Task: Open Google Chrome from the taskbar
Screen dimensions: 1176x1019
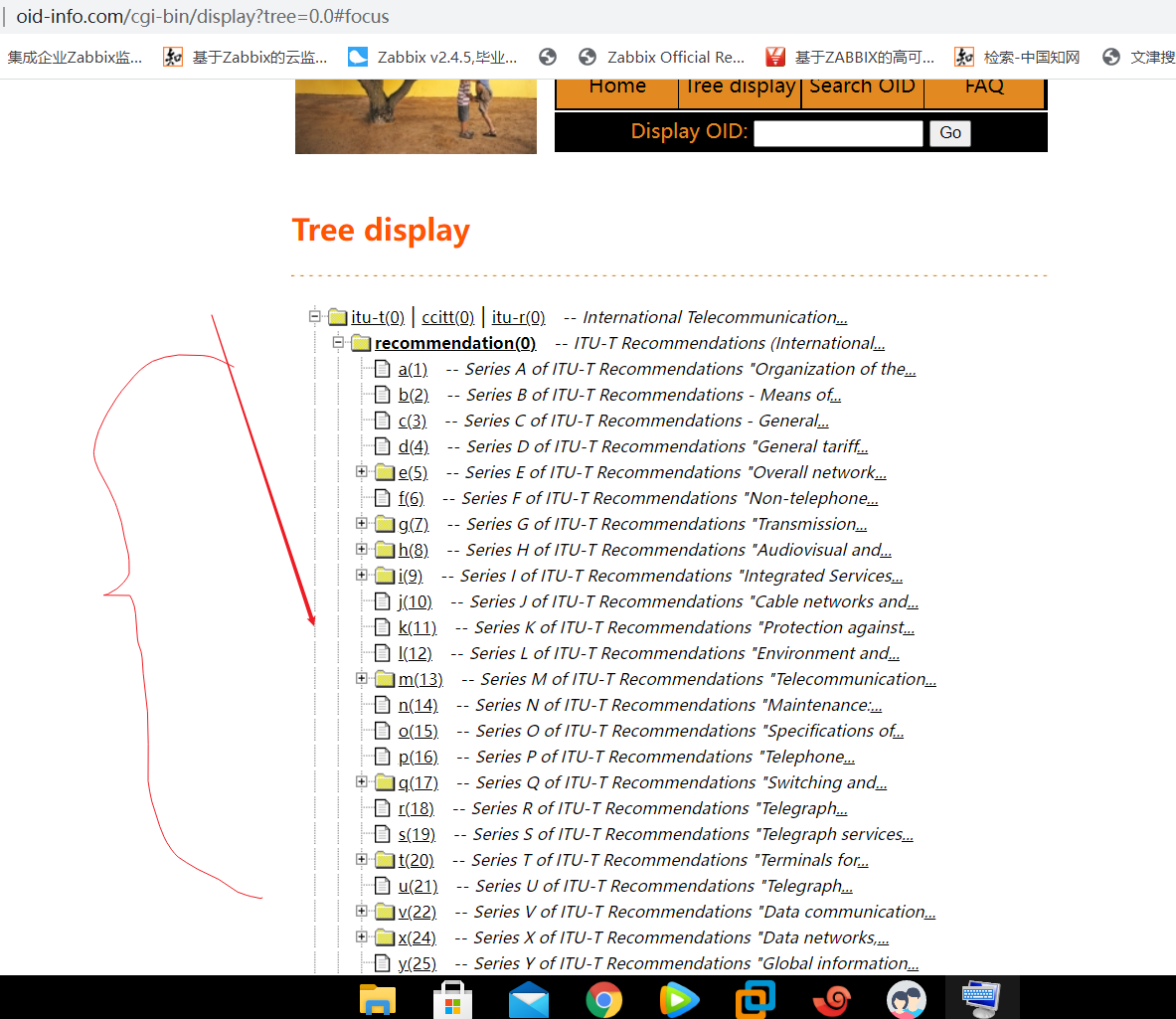Action: 603,999
